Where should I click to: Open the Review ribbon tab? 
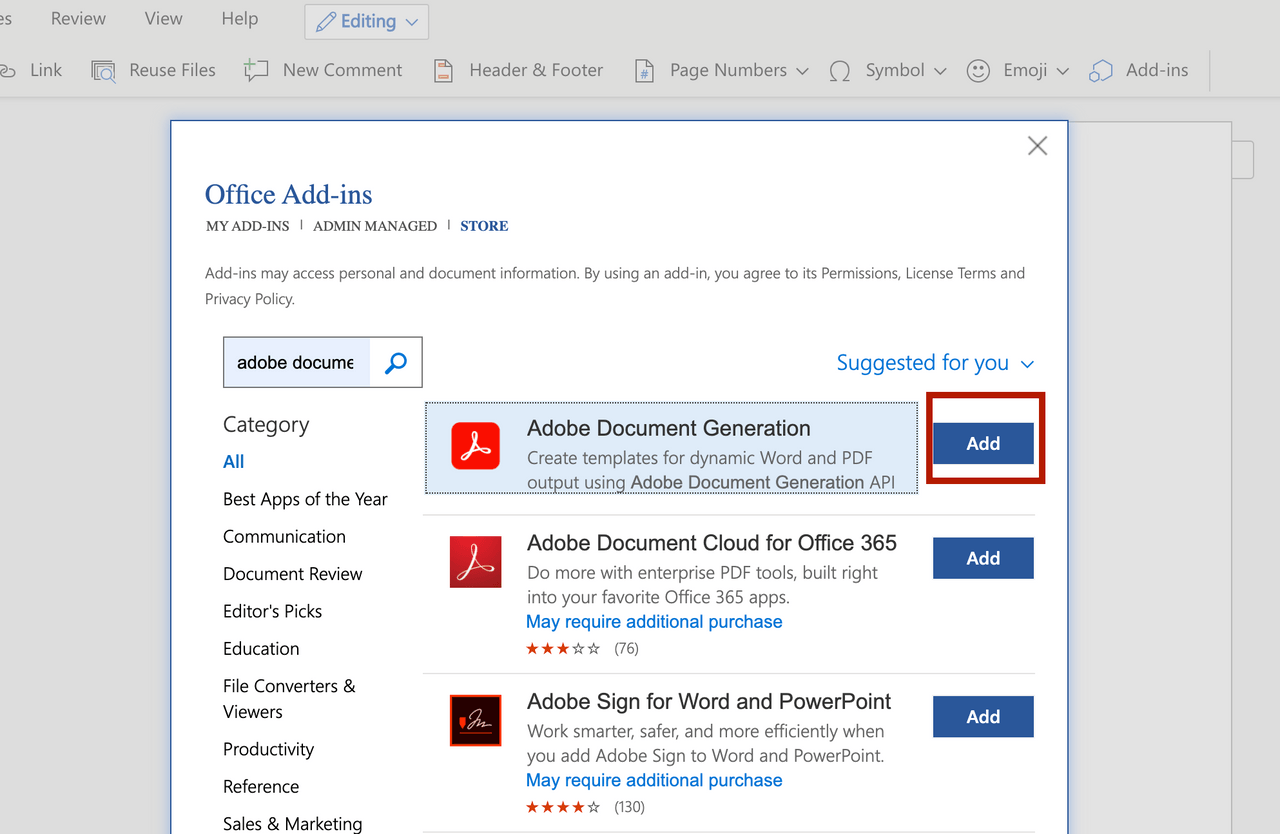(78, 18)
